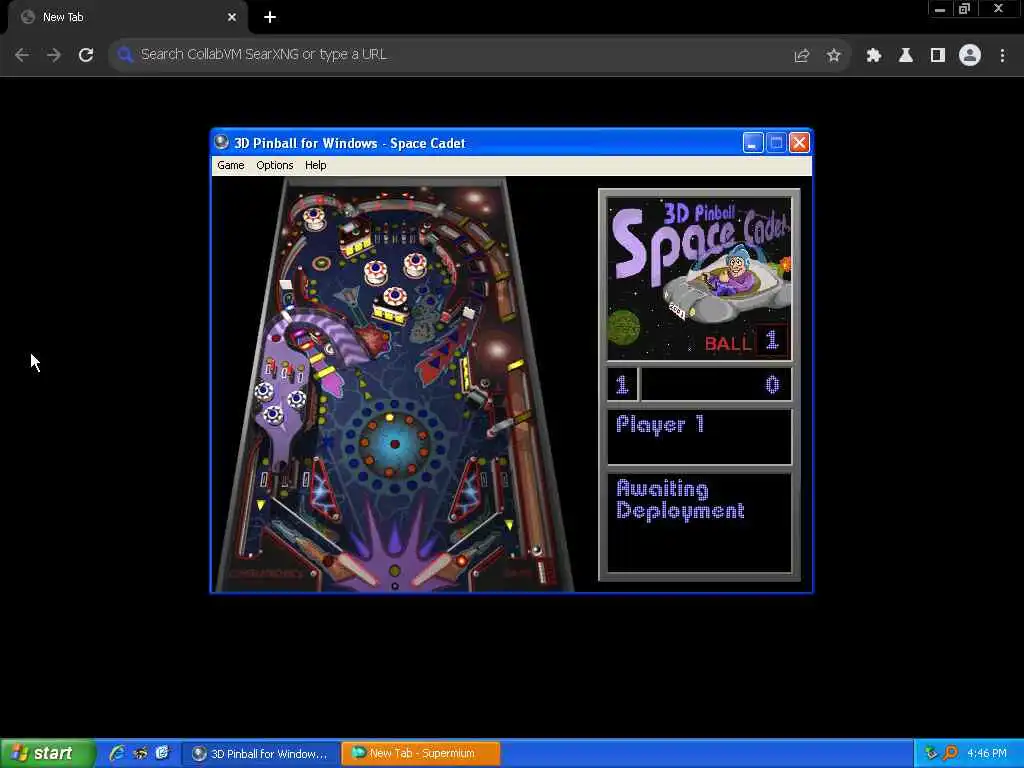Click the first system tray icon

931,753
